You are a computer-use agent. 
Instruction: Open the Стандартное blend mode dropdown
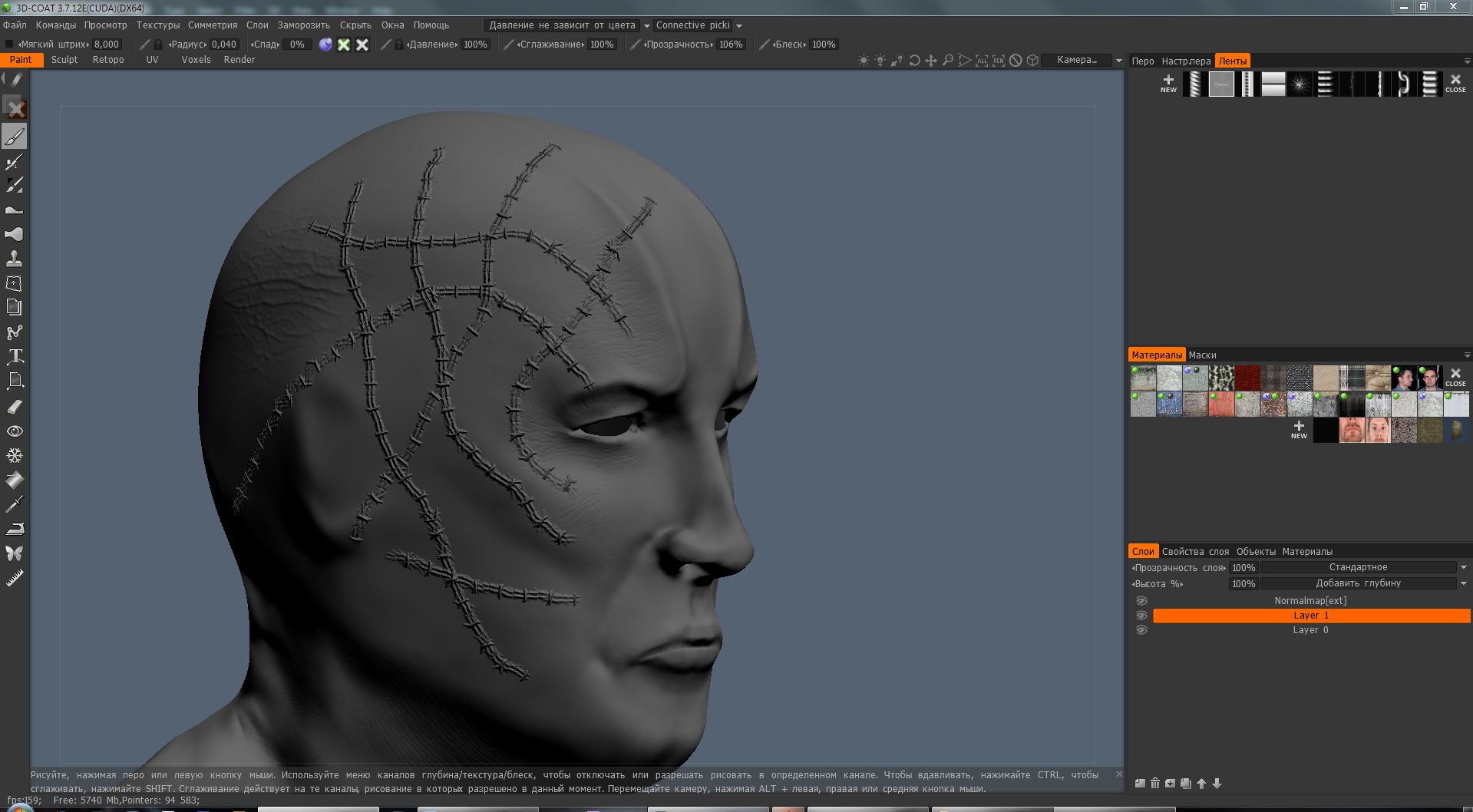1357,567
